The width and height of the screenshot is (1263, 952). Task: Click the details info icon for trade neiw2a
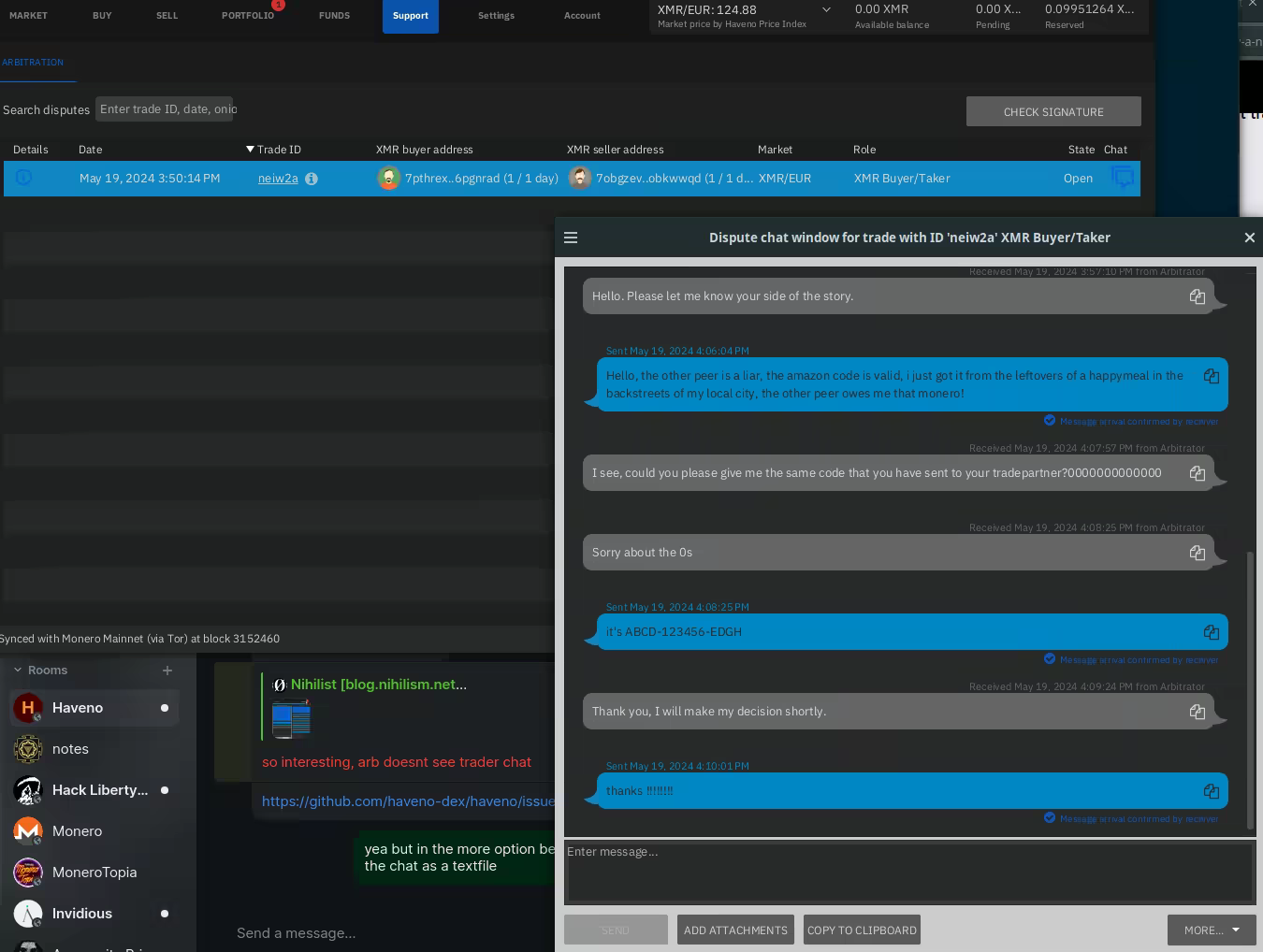tap(23, 178)
